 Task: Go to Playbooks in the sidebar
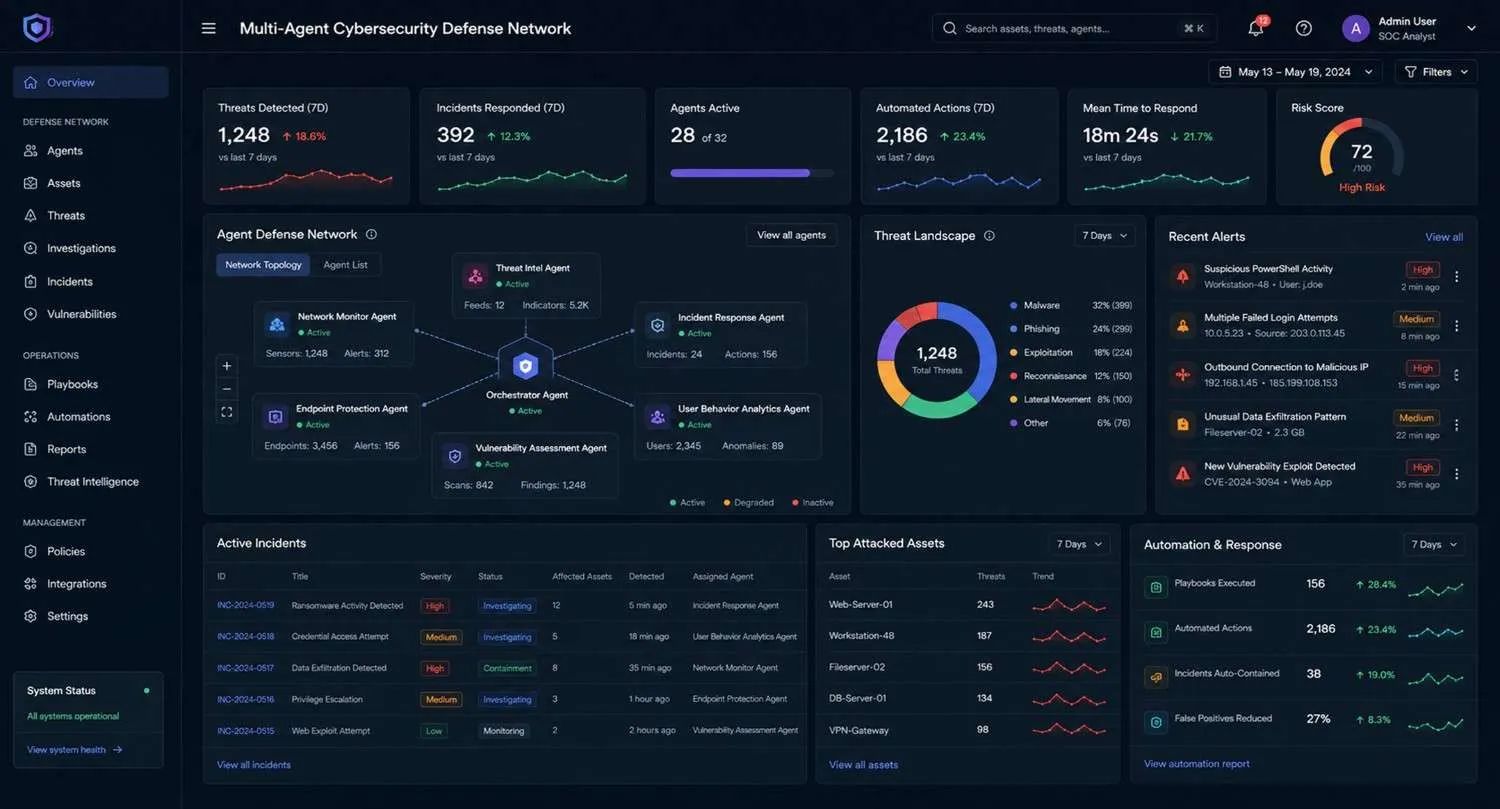(x=72, y=384)
